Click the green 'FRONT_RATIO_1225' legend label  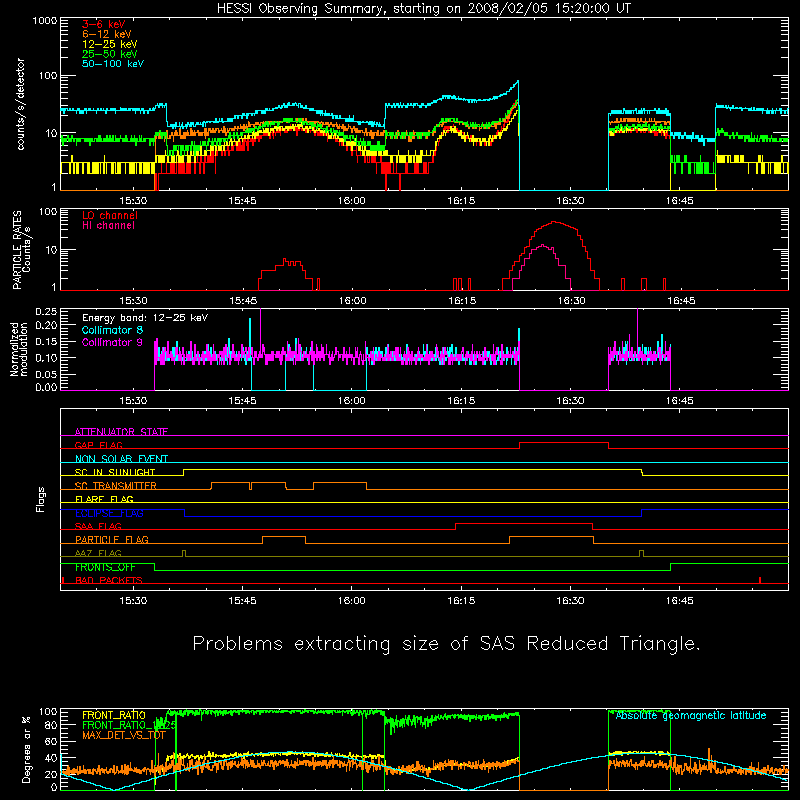click(x=129, y=725)
